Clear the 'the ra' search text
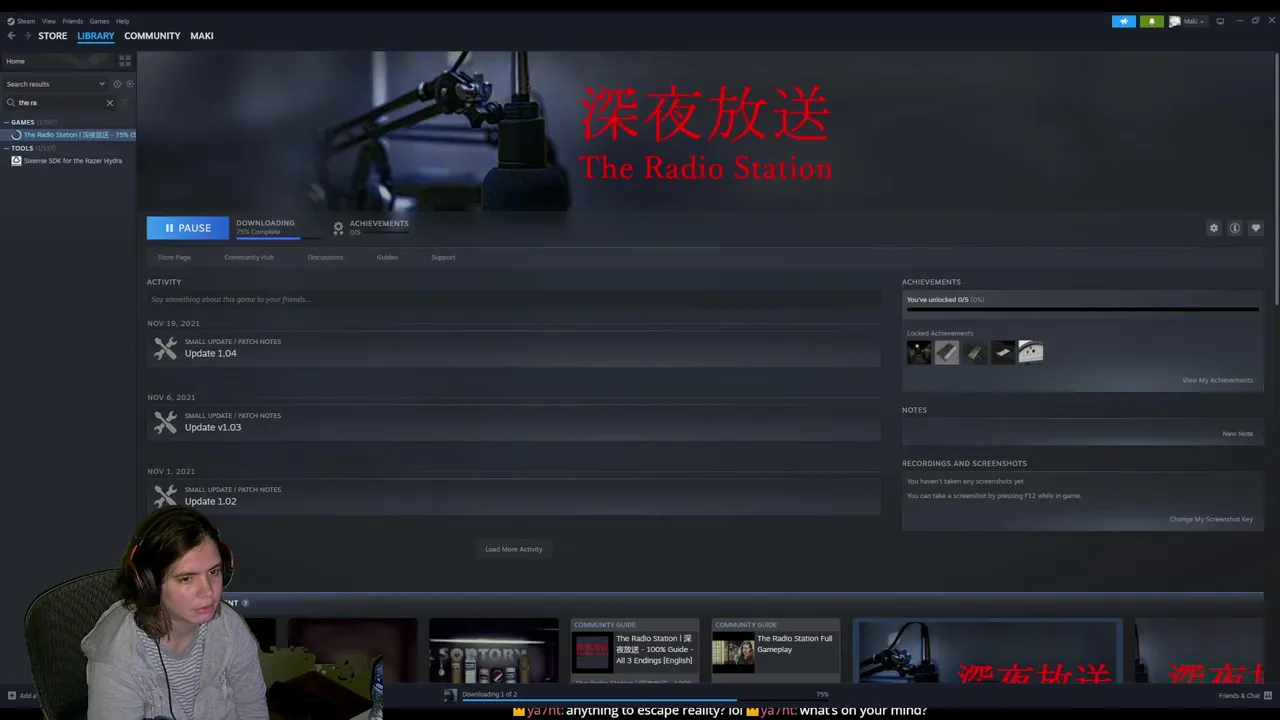1280x720 pixels. pyautogui.click(x=110, y=102)
